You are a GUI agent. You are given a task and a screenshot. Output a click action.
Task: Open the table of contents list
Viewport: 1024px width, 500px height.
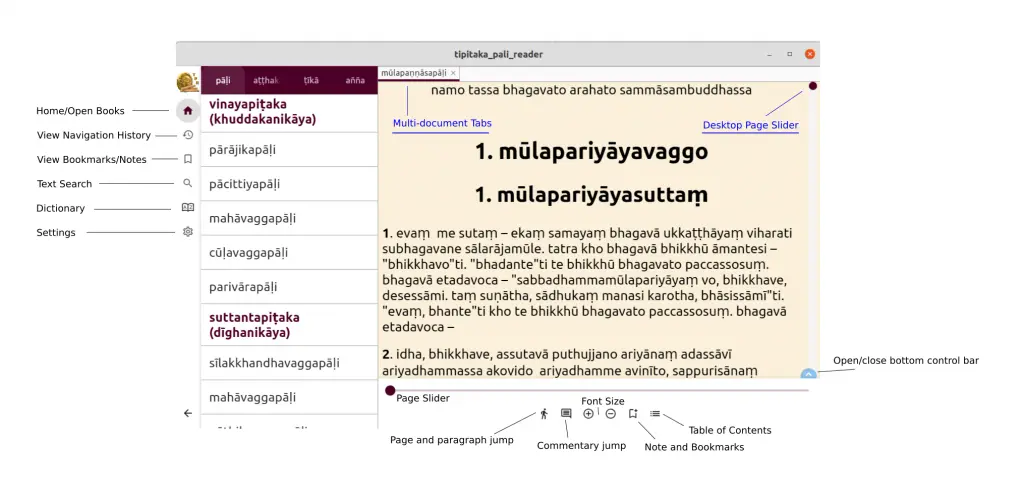[655, 414]
